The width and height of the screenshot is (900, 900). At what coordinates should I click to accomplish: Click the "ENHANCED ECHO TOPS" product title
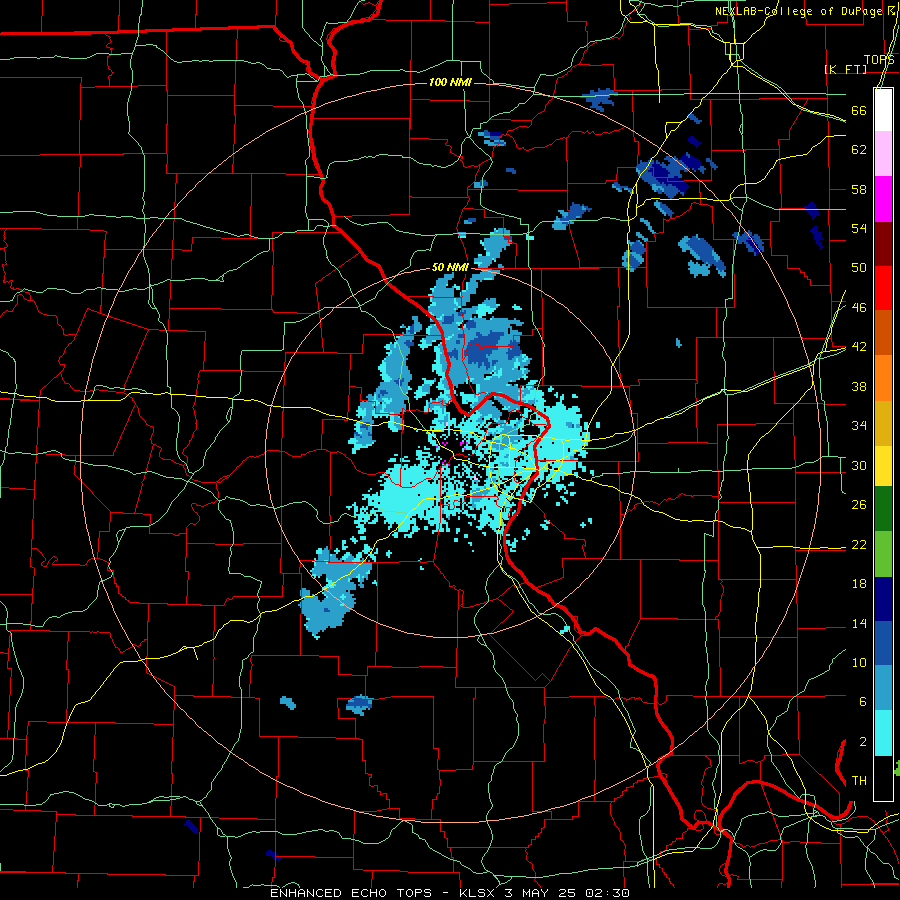click(x=351, y=893)
